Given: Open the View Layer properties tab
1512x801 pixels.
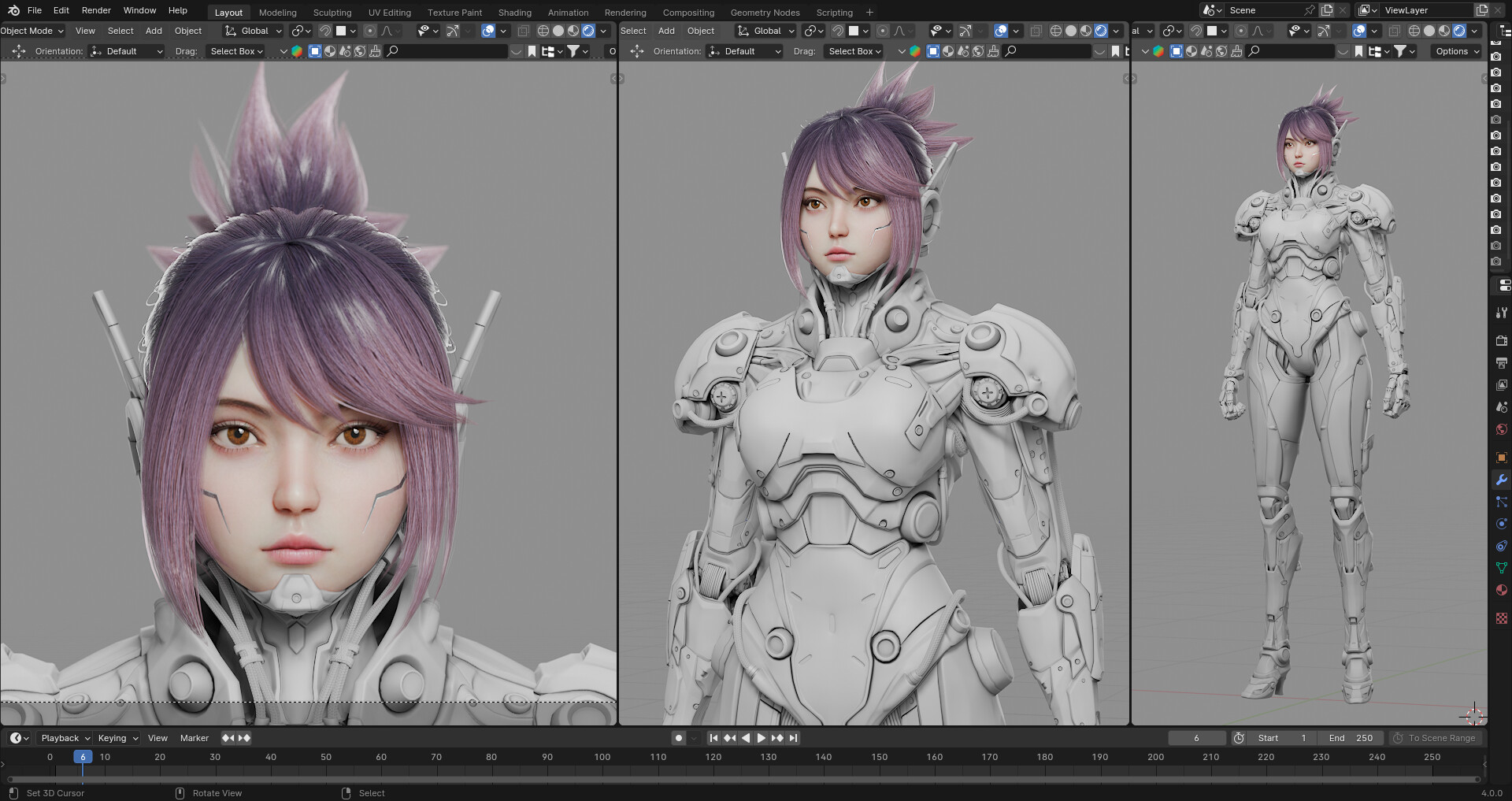Looking at the screenshot, I should click(x=1501, y=385).
